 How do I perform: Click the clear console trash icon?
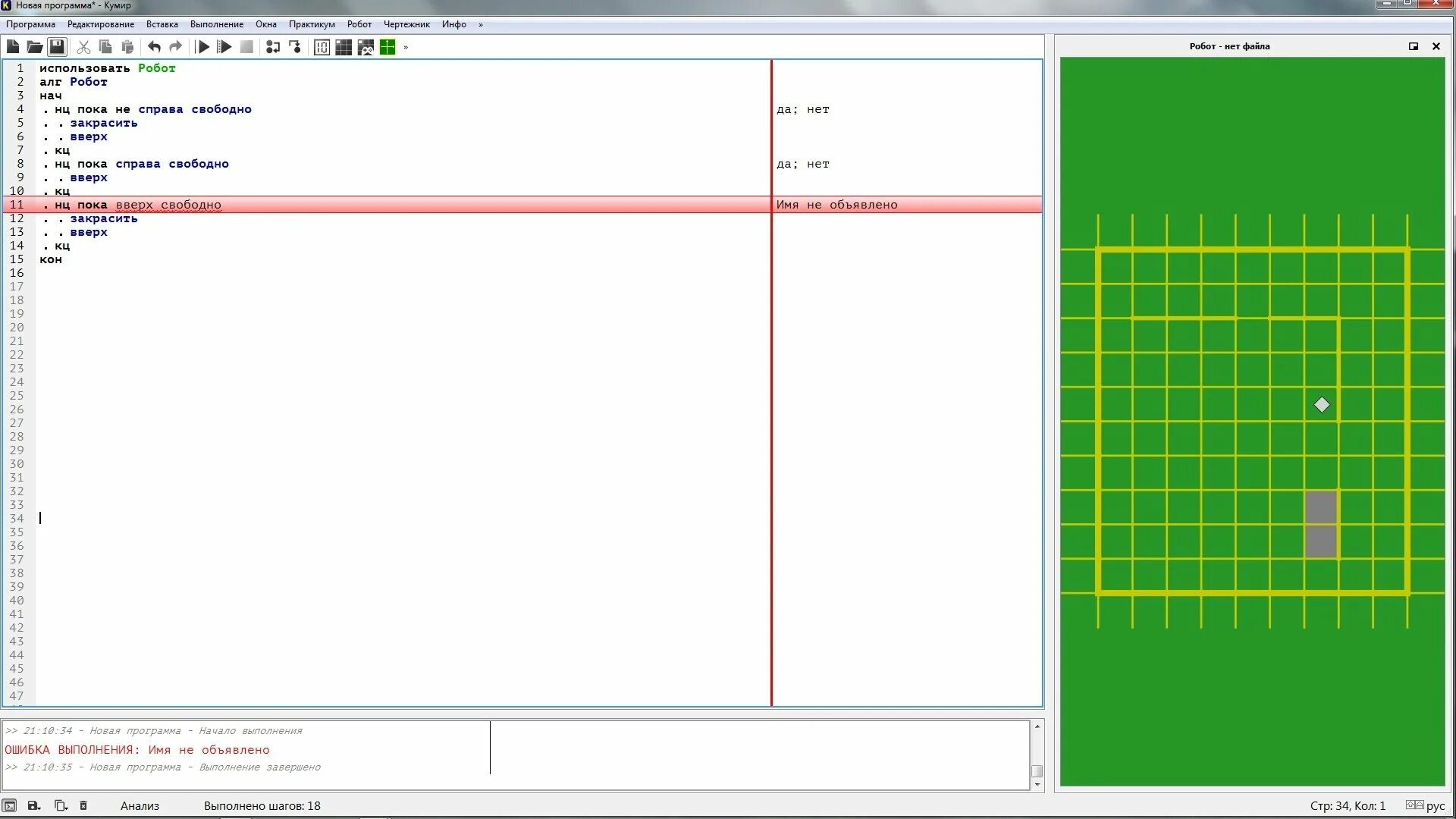[83, 805]
